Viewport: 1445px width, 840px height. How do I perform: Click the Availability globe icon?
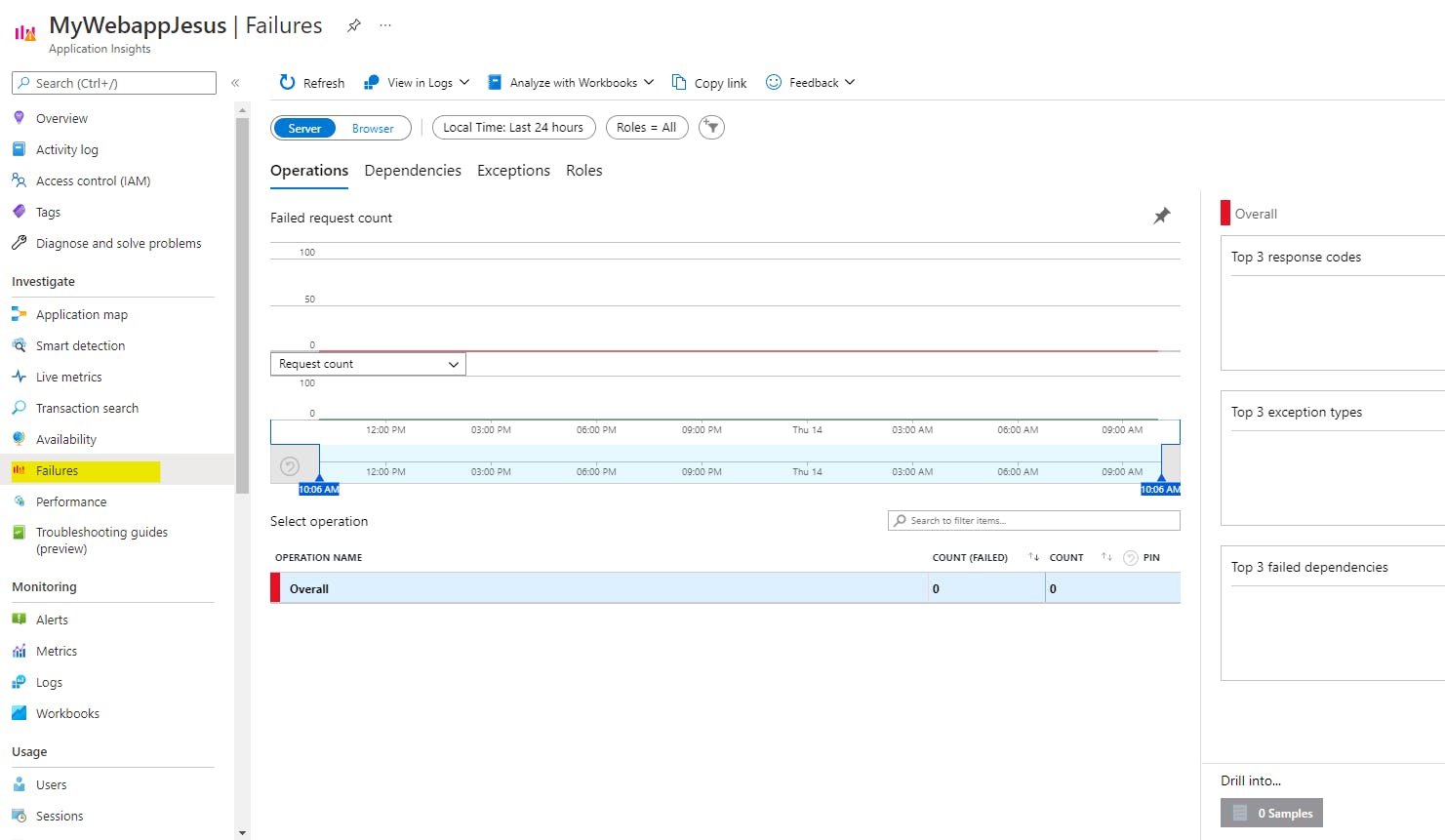tap(19, 439)
